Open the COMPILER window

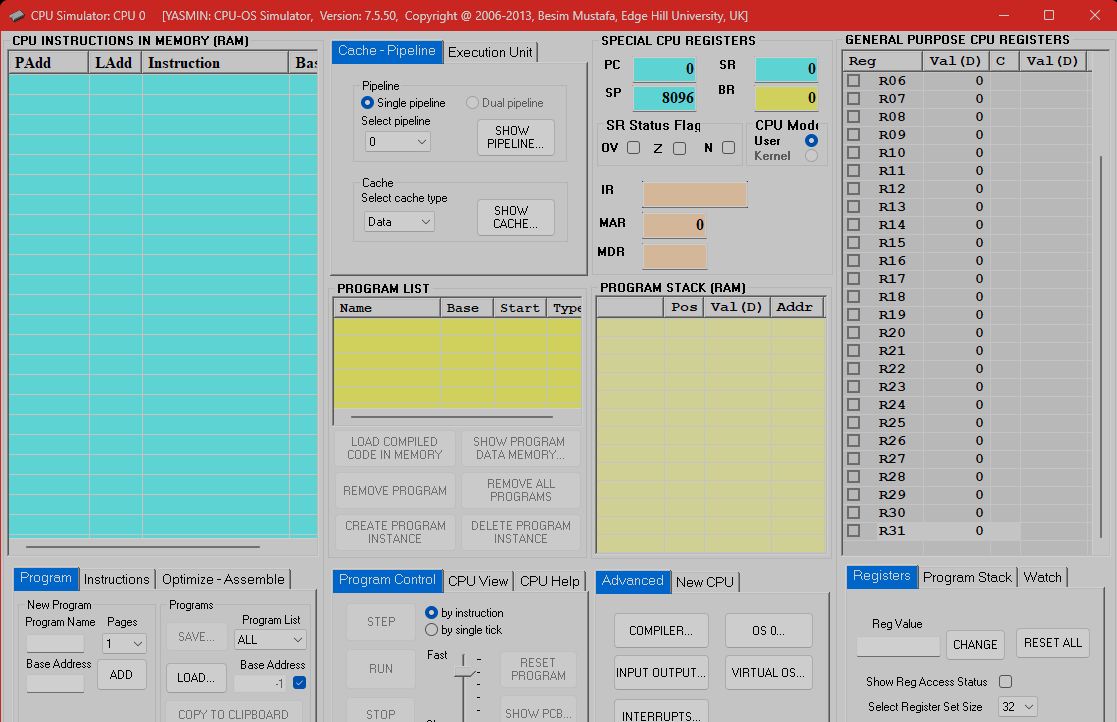(x=661, y=630)
